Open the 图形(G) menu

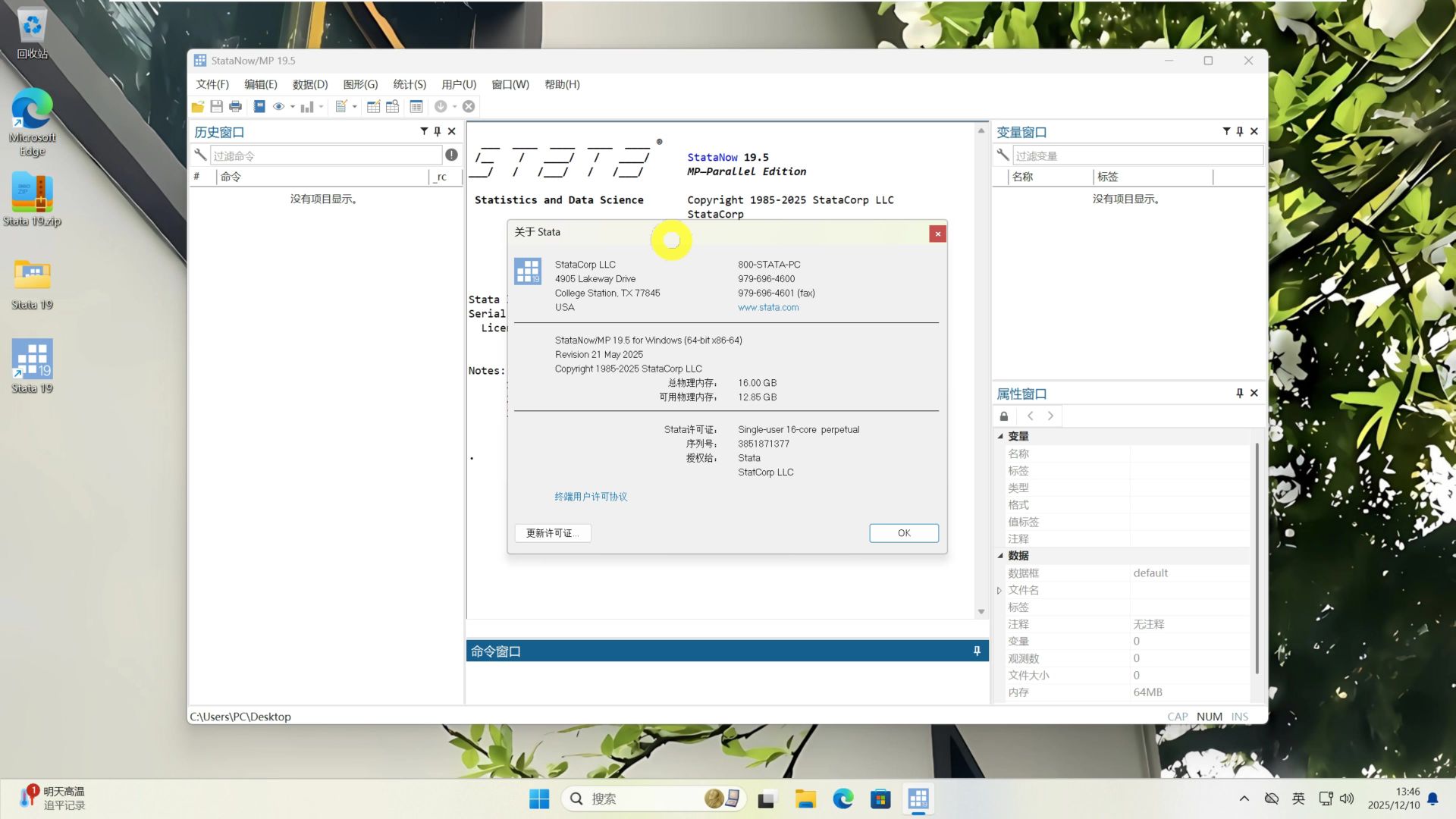click(x=360, y=84)
